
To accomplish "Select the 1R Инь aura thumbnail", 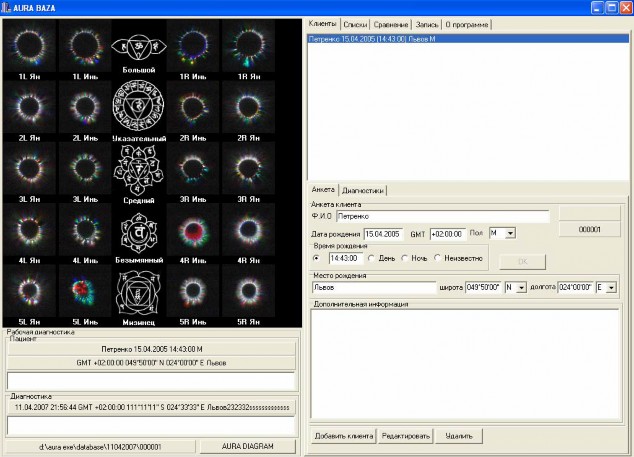I will pos(193,46).
